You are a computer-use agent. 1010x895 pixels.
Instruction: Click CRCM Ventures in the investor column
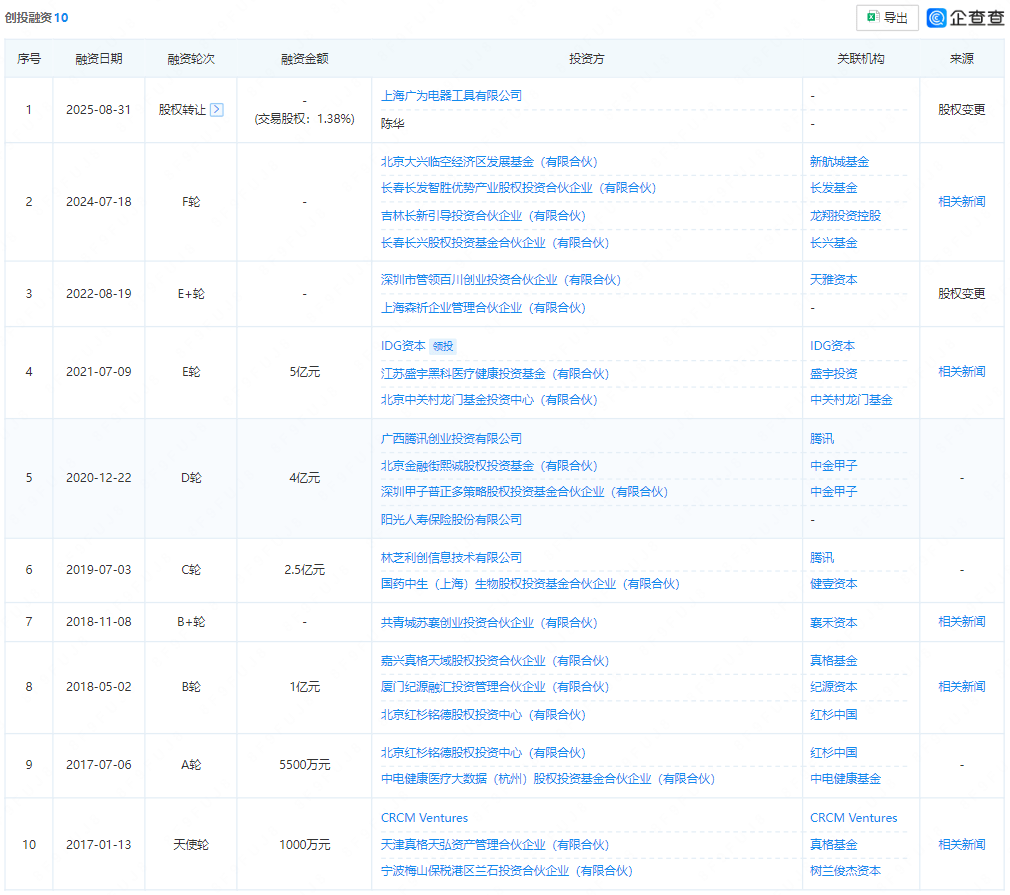click(424, 818)
